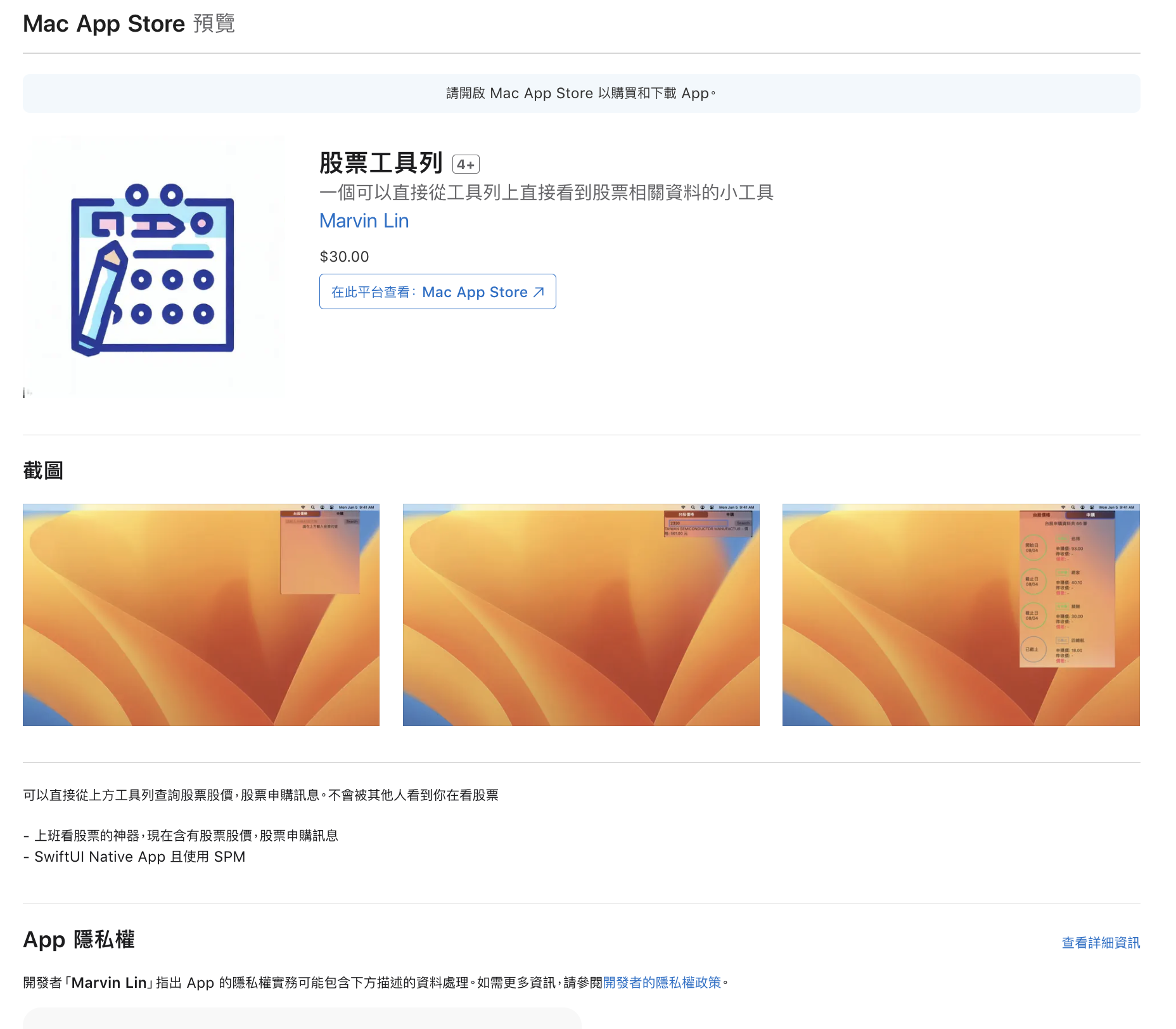Click the line 上班看股票的神器
This screenshot has width=1176, height=1029.
click(181, 836)
